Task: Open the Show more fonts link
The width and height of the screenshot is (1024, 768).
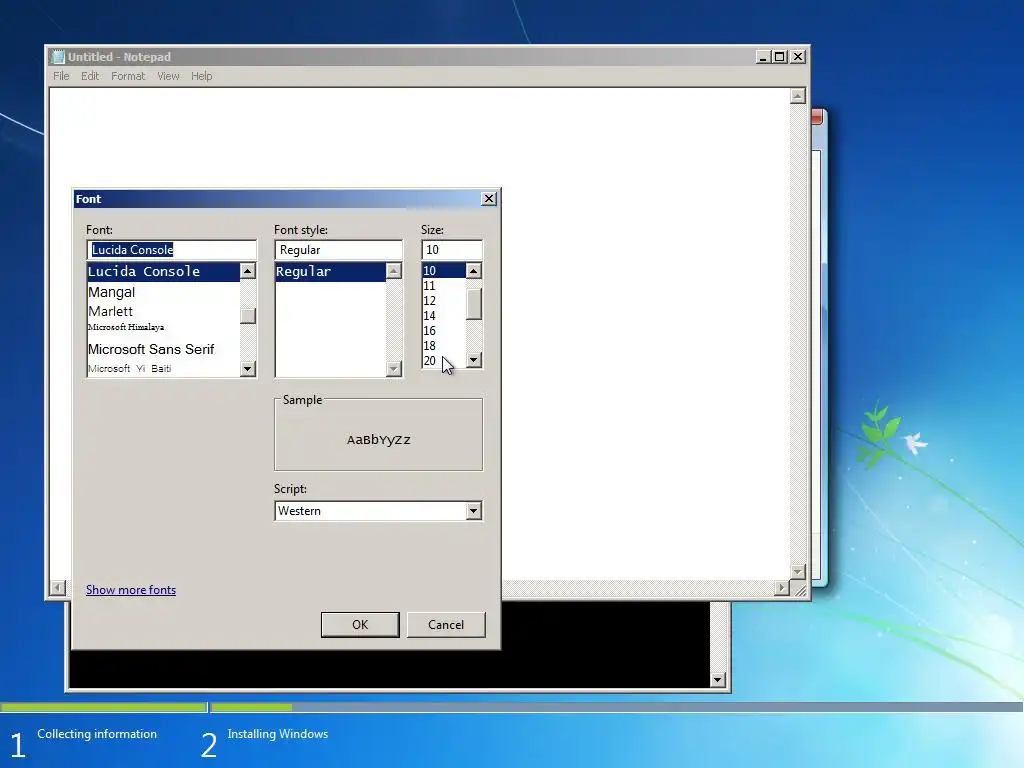Action: click(x=131, y=590)
